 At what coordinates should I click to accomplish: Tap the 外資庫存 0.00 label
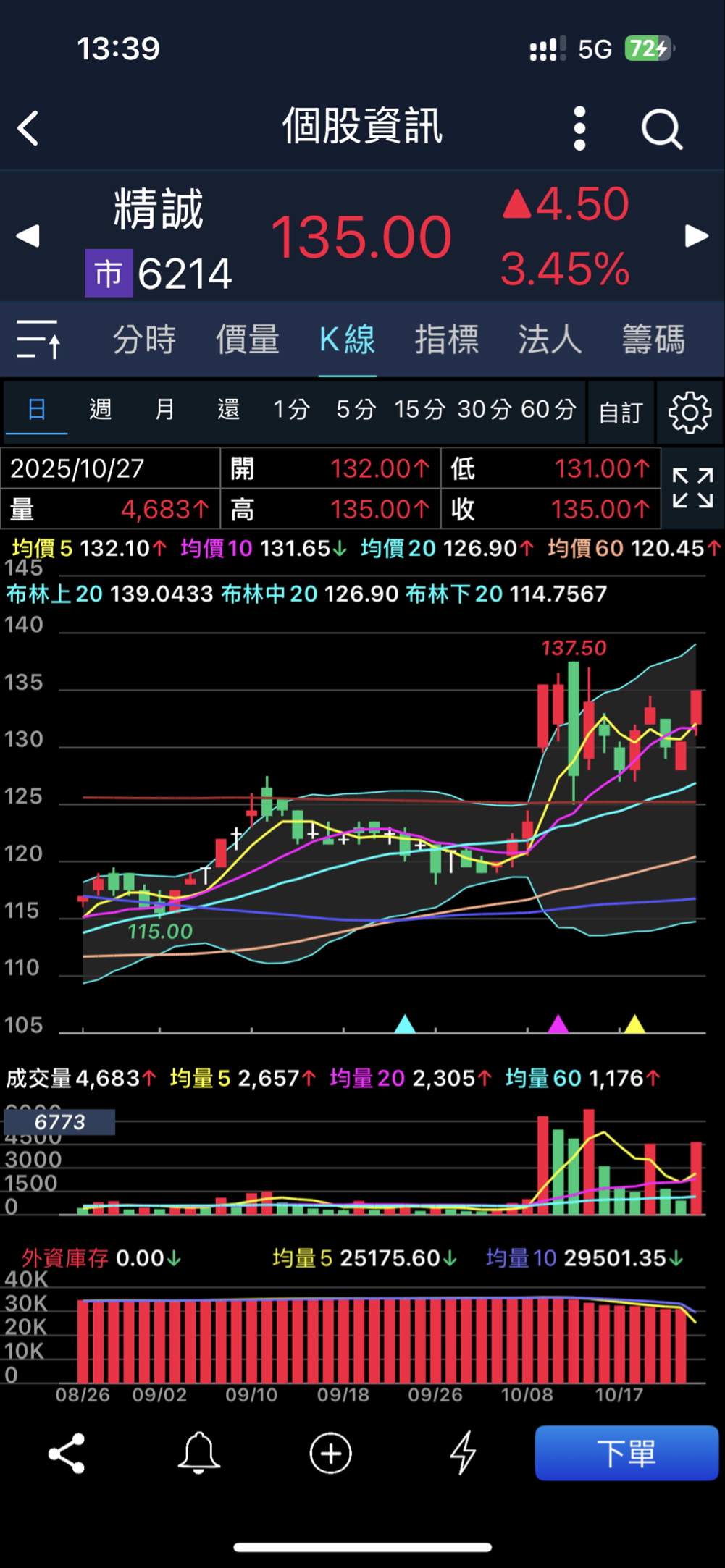tap(101, 1258)
